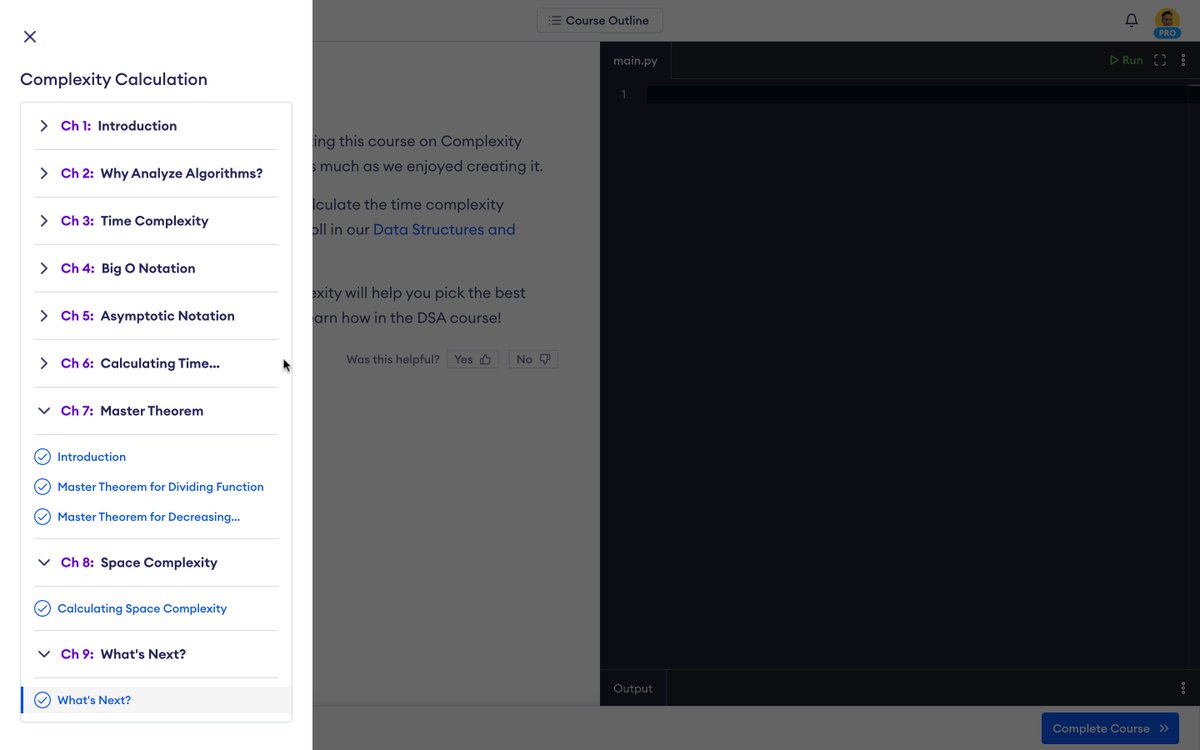The height and width of the screenshot is (750, 1200).
Task: Open Output panel more options menu
Action: coord(1183,688)
